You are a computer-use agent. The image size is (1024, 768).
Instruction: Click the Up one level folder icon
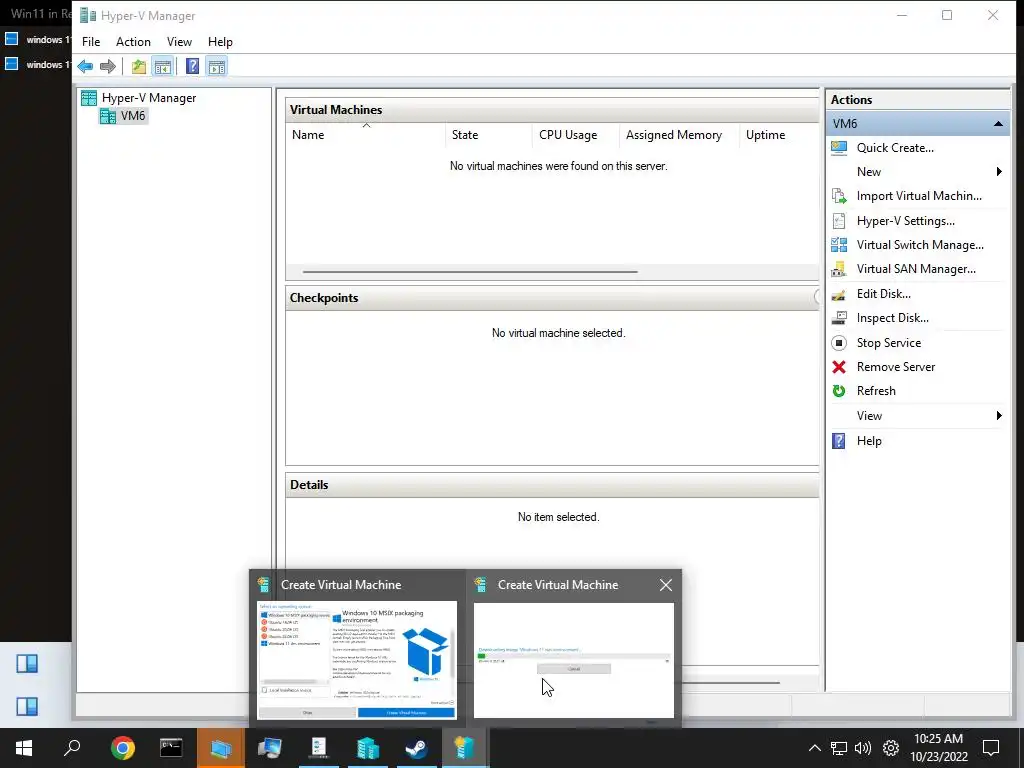(x=138, y=67)
